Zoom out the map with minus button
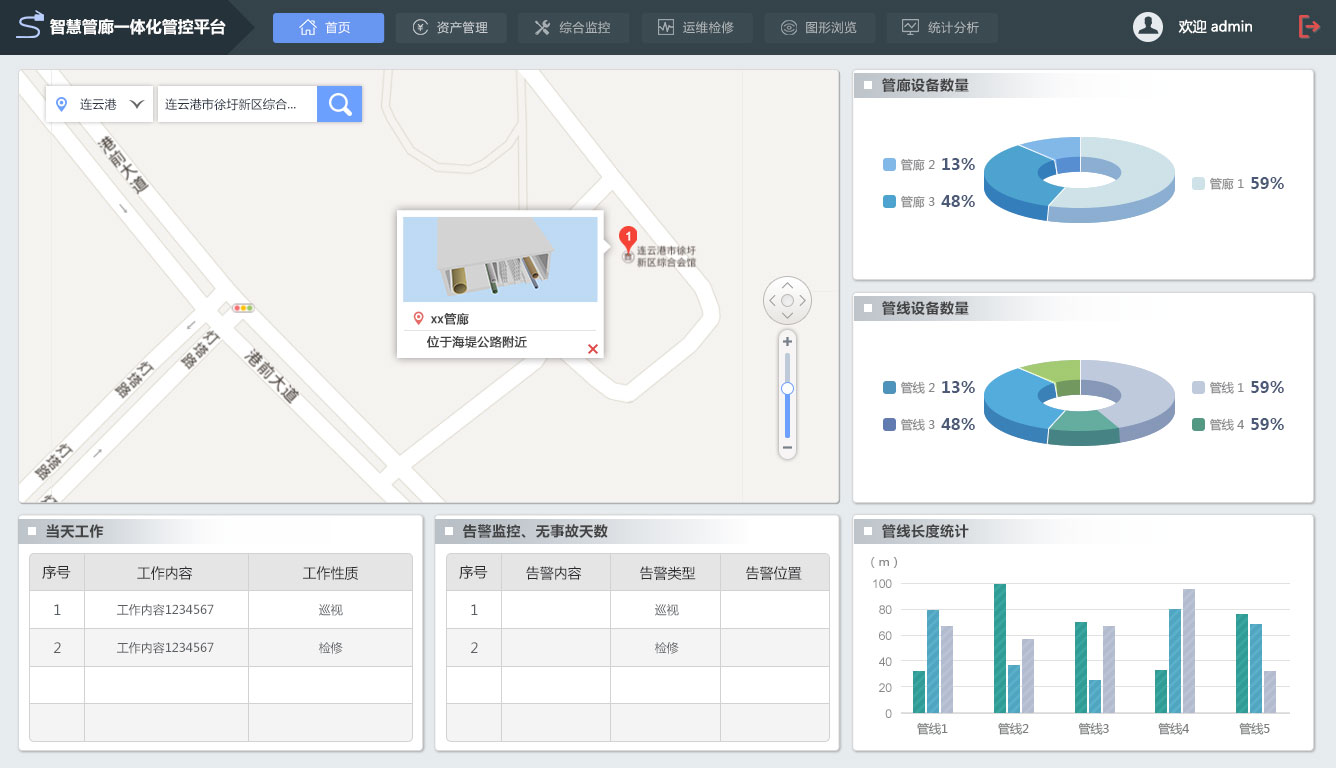Image resolution: width=1336 pixels, height=768 pixels. (x=787, y=448)
